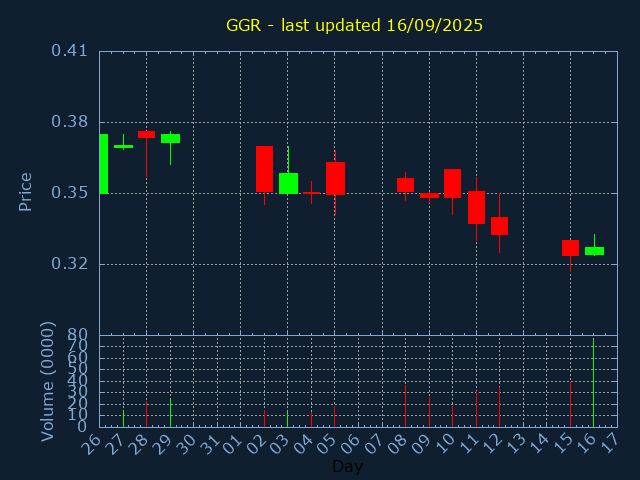This screenshot has height=480, width=640.
Task: Click the red volume bar for day 08
Action: coord(405,406)
